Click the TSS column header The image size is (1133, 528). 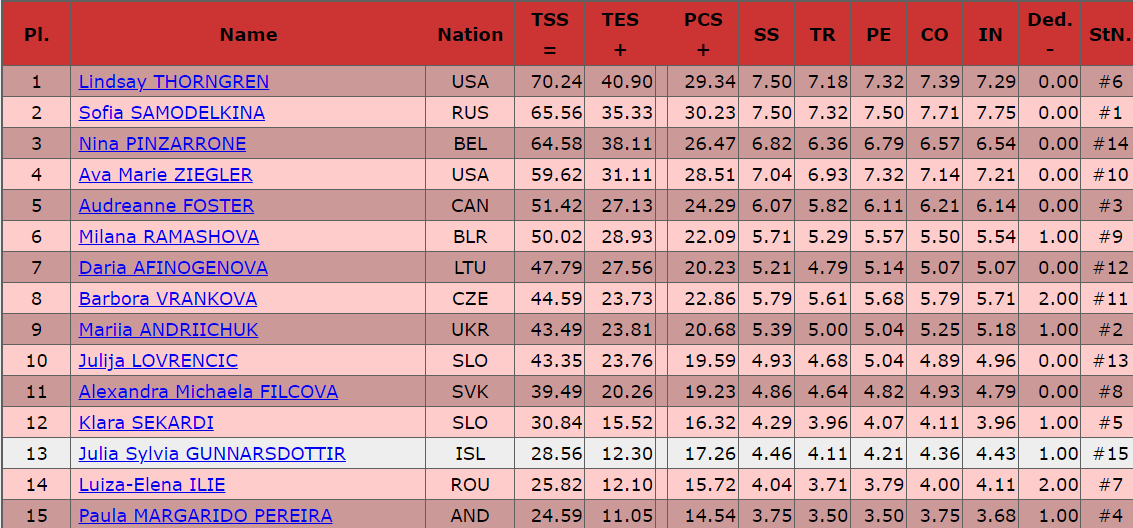550,34
